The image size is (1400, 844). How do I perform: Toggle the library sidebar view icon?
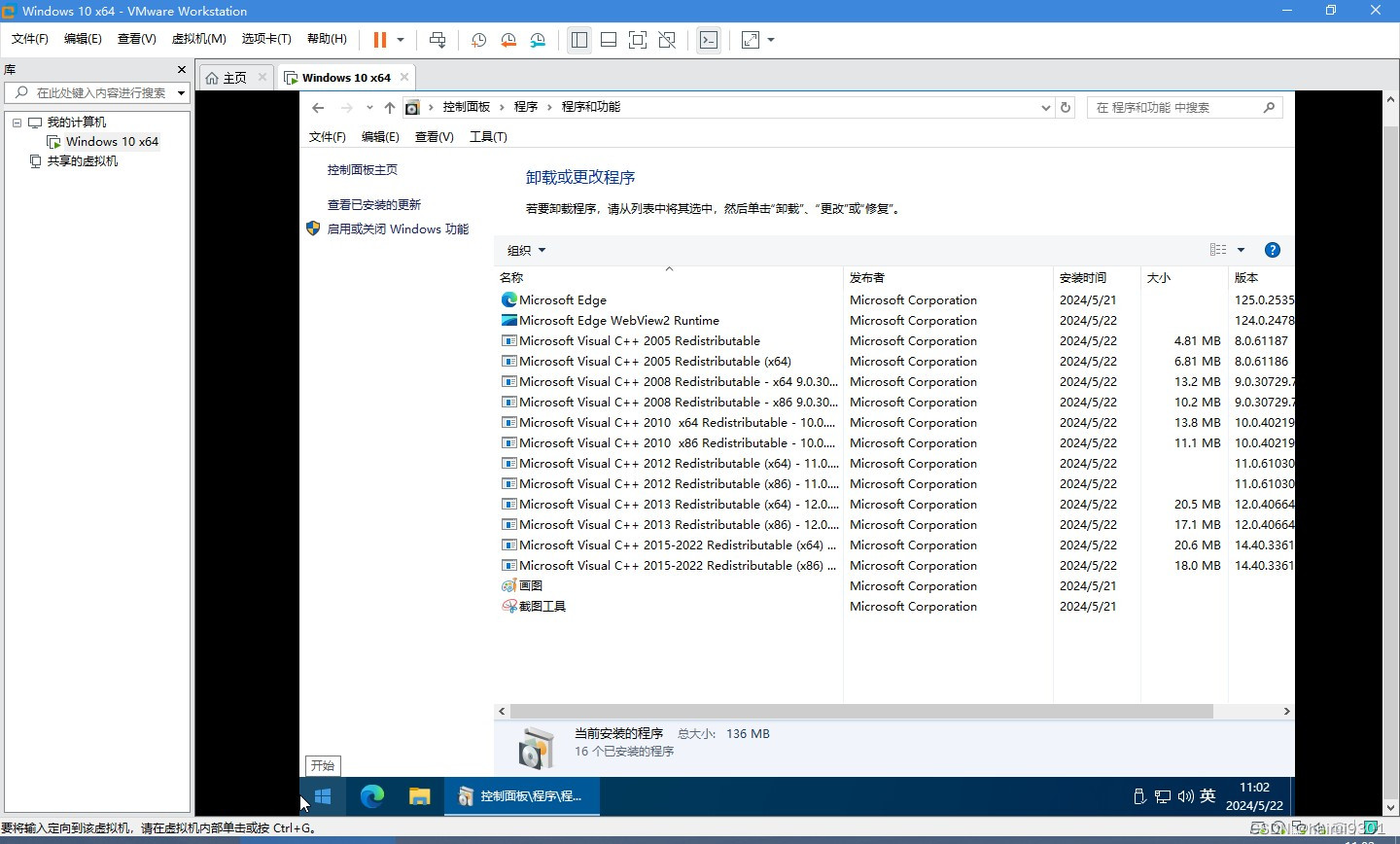pos(579,40)
